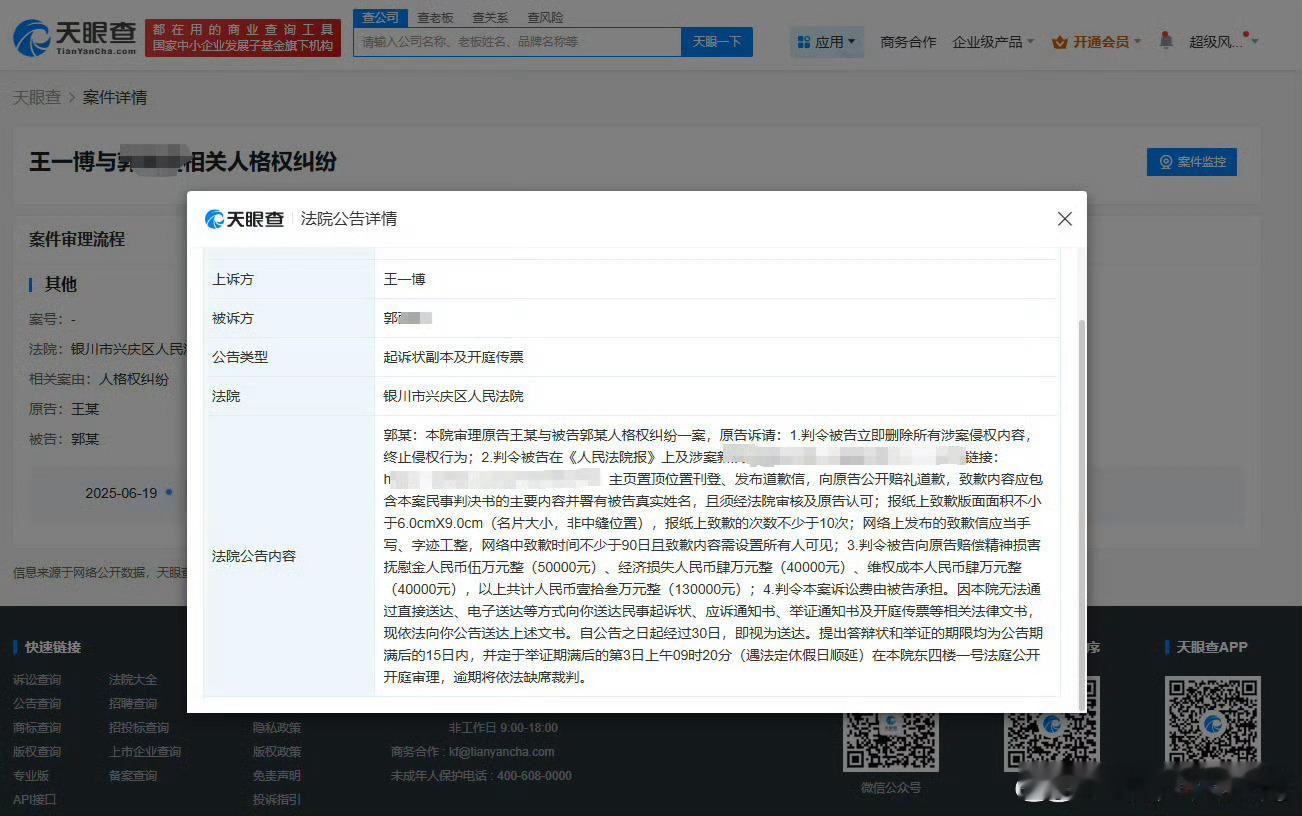The height and width of the screenshot is (816, 1302).
Task: Click the 法院公告内容 row label
Action: click(254, 555)
